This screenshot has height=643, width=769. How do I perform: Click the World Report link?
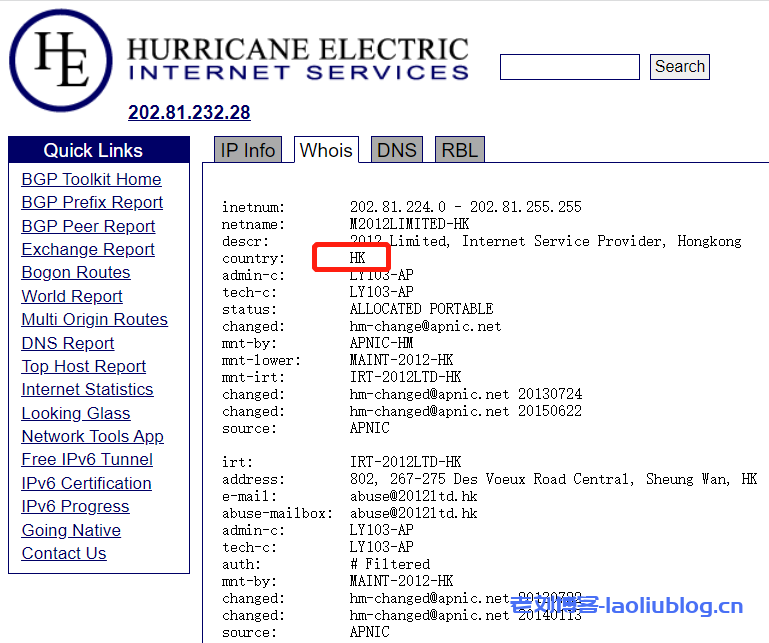[72, 296]
